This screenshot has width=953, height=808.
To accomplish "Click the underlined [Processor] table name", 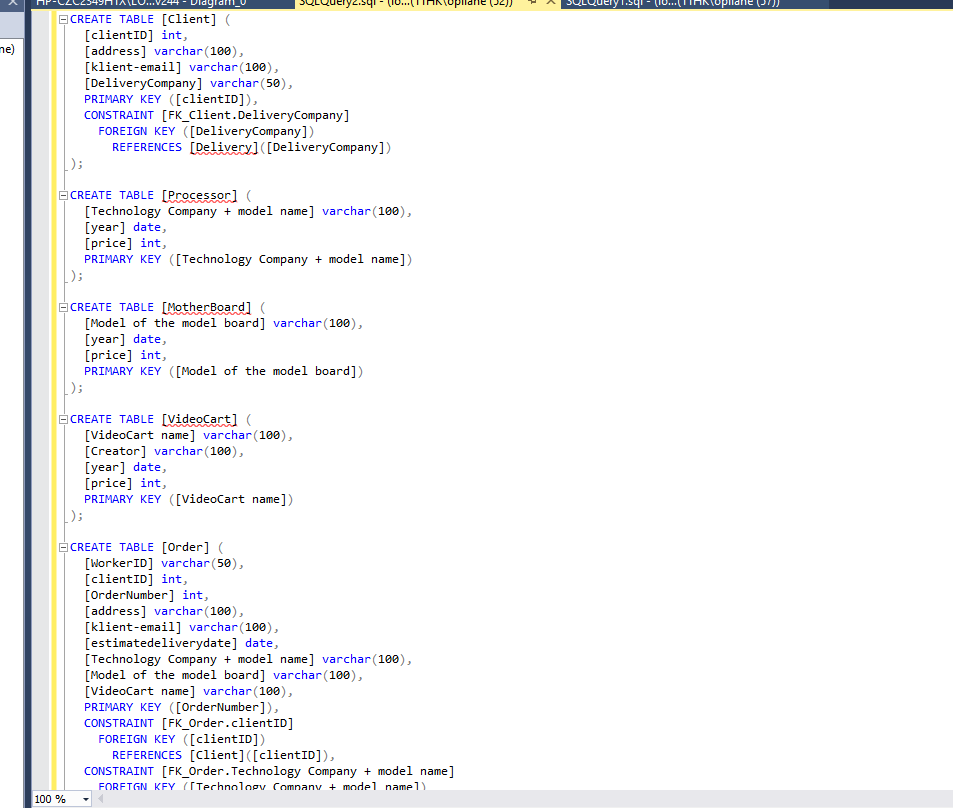I will click(x=199, y=195).
